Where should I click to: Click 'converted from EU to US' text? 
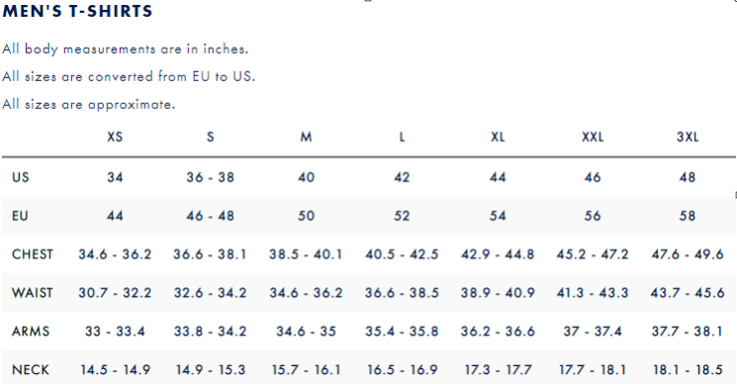click(172, 76)
